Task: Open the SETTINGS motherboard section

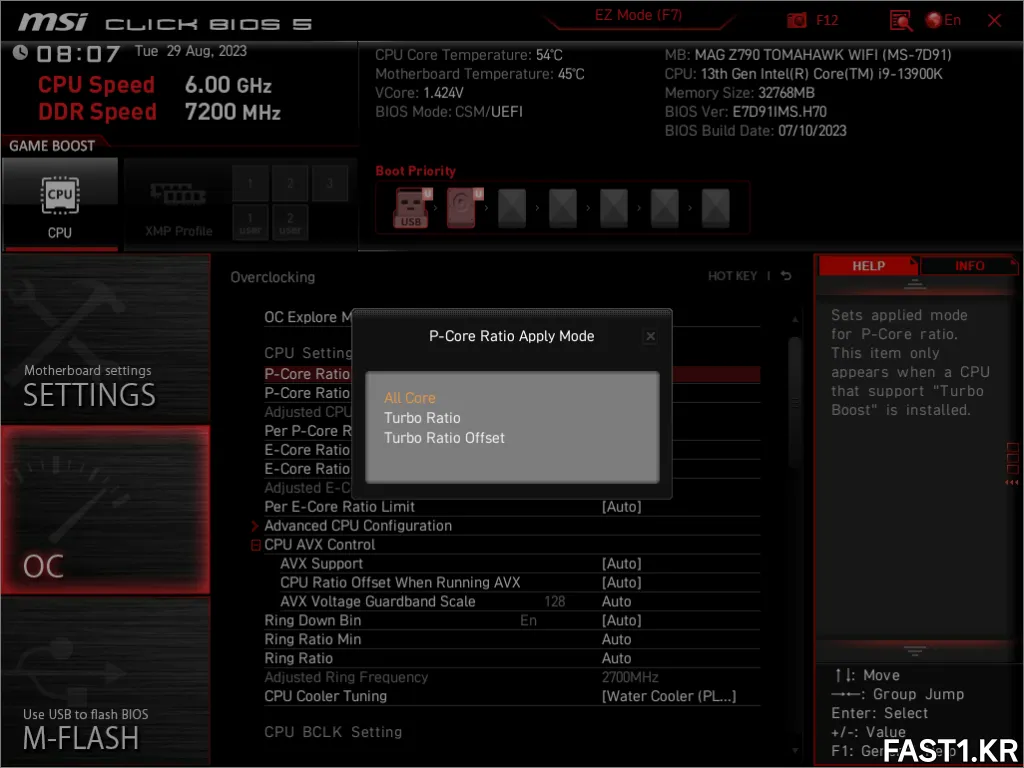Action: 106,338
